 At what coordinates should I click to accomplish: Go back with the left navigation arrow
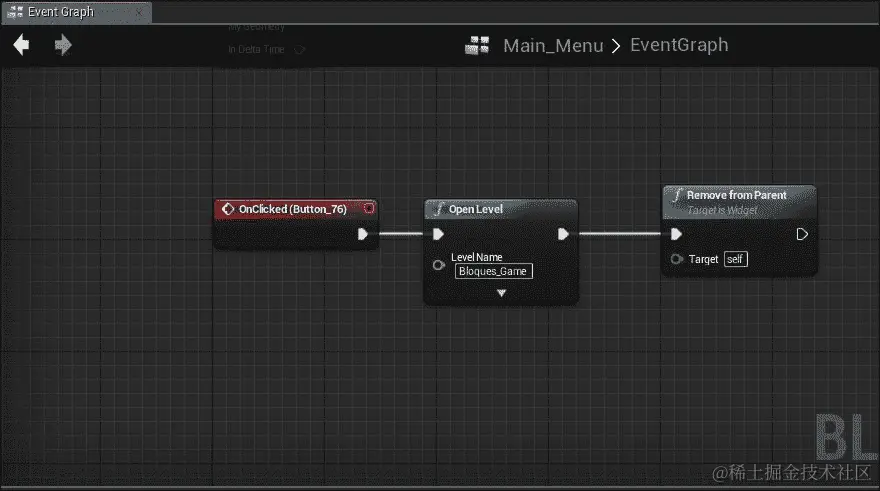[21, 44]
